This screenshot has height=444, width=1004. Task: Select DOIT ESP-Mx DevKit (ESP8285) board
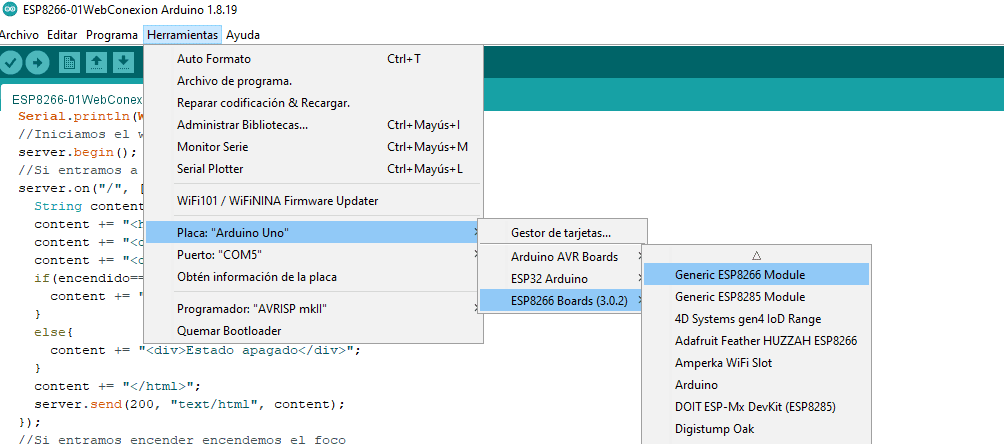tap(756, 406)
